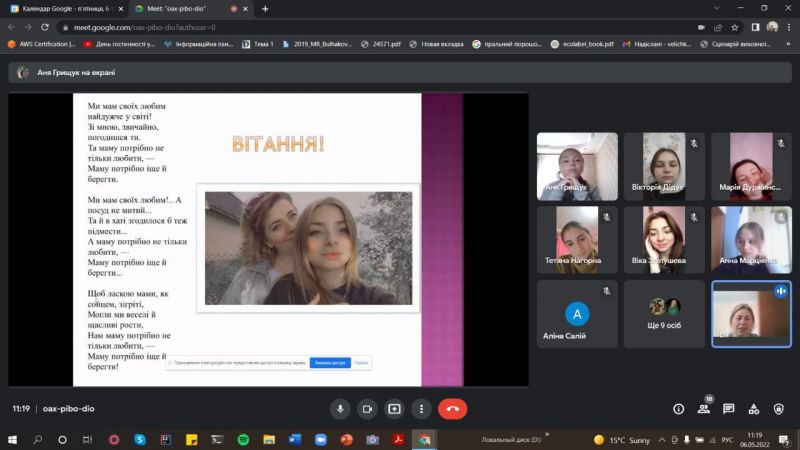Select Вікторія Дідух participant tile

[x=664, y=166]
